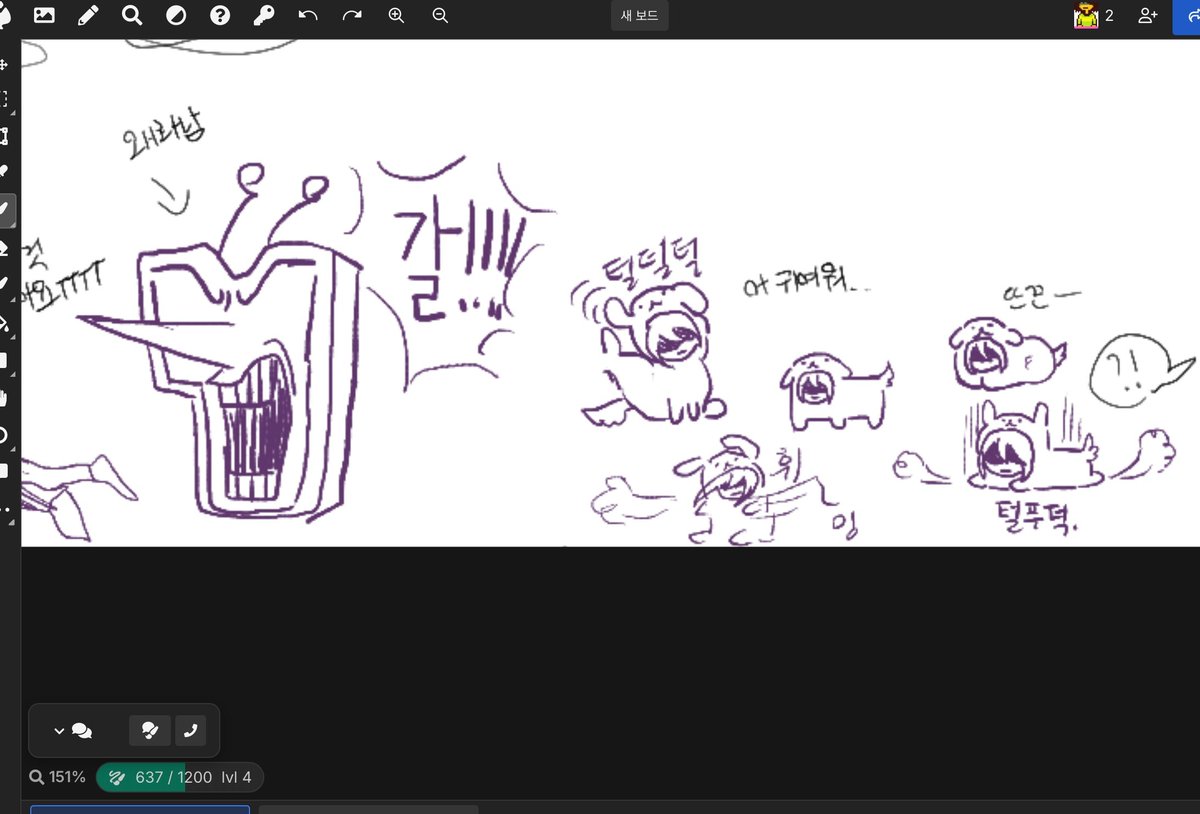The width and height of the screenshot is (1200, 814).
Task: Toggle the half-circle contrast theme icon
Action: click(176, 16)
